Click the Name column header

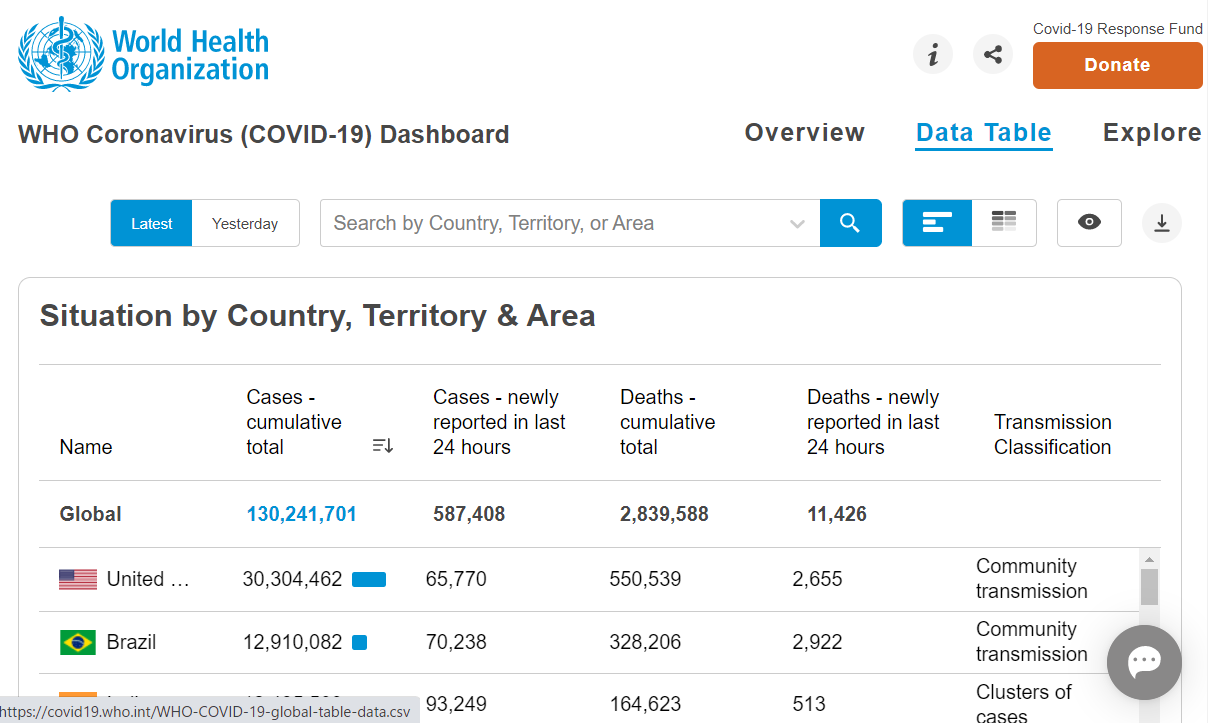tap(86, 447)
